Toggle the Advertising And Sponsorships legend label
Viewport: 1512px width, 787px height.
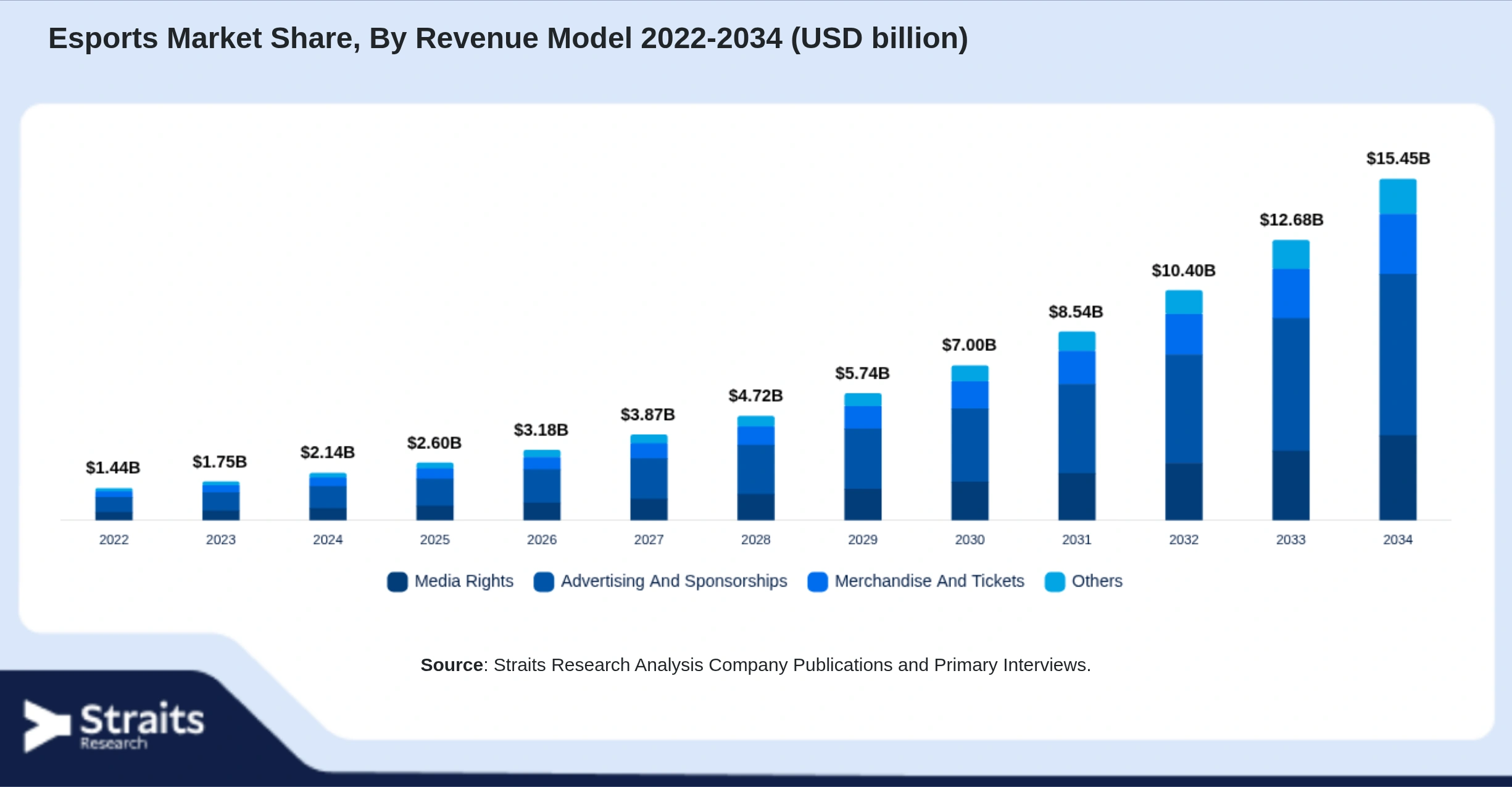tap(674, 581)
